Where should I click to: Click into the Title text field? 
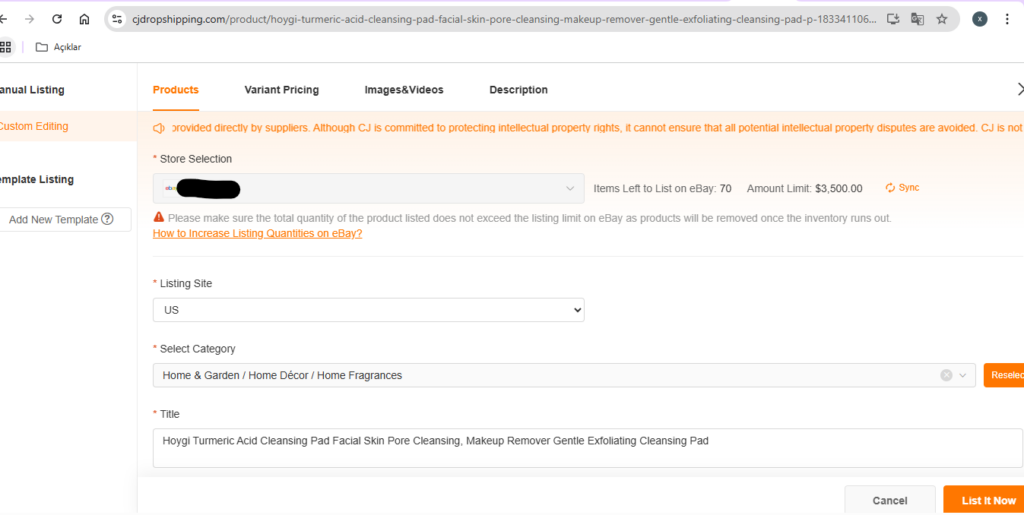click(x=587, y=448)
